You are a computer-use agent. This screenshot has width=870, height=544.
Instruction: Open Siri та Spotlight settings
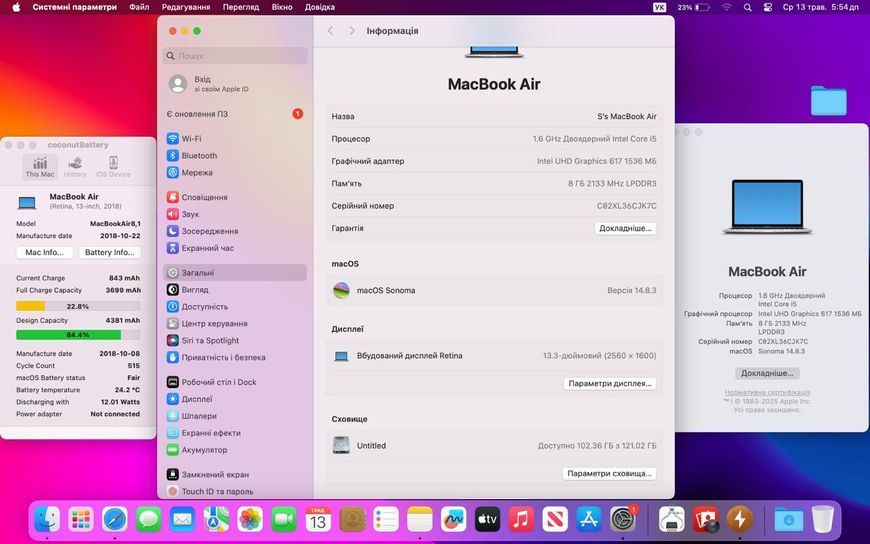tap(236, 340)
